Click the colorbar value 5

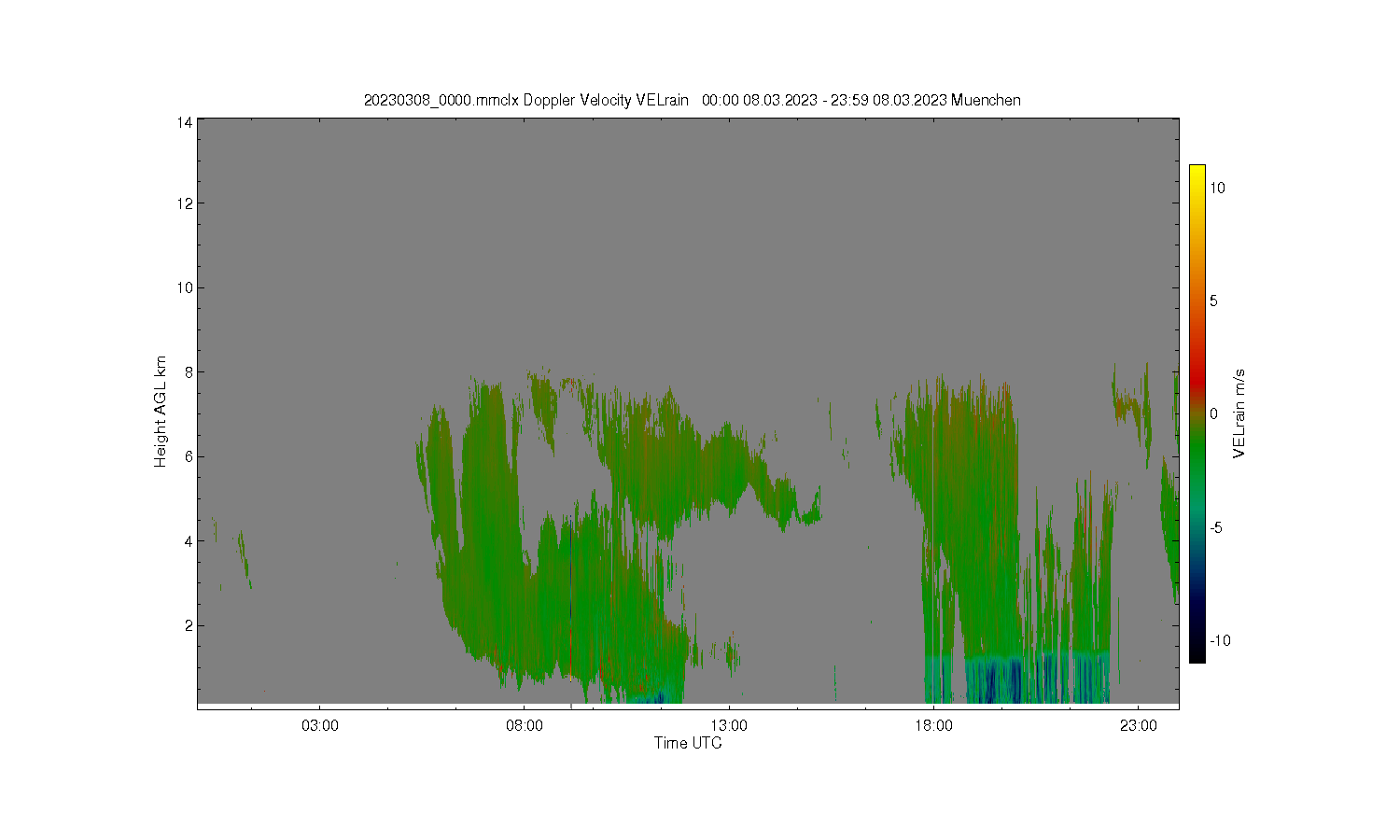pos(1214,301)
